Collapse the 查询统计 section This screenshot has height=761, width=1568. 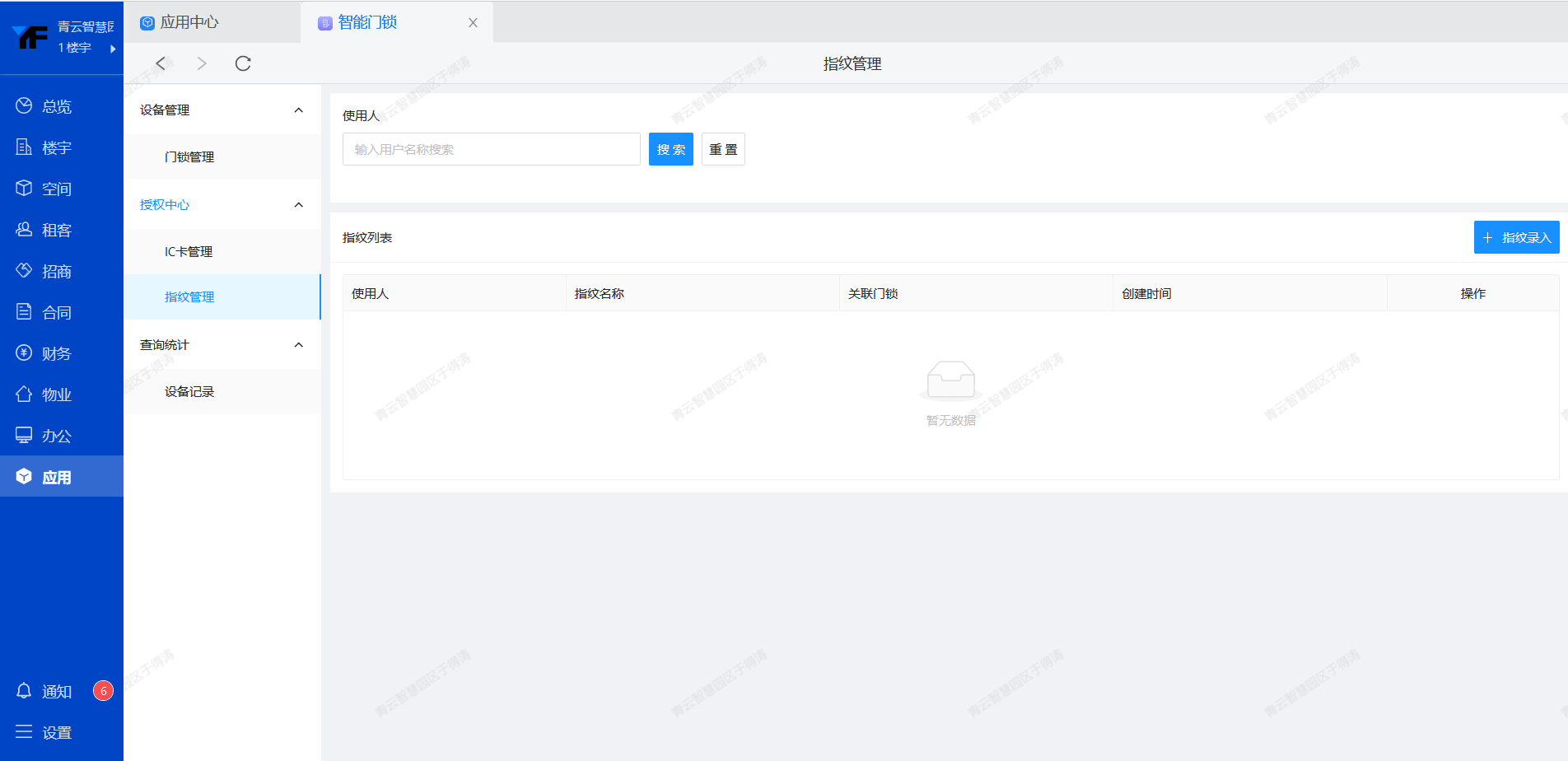[x=299, y=345]
